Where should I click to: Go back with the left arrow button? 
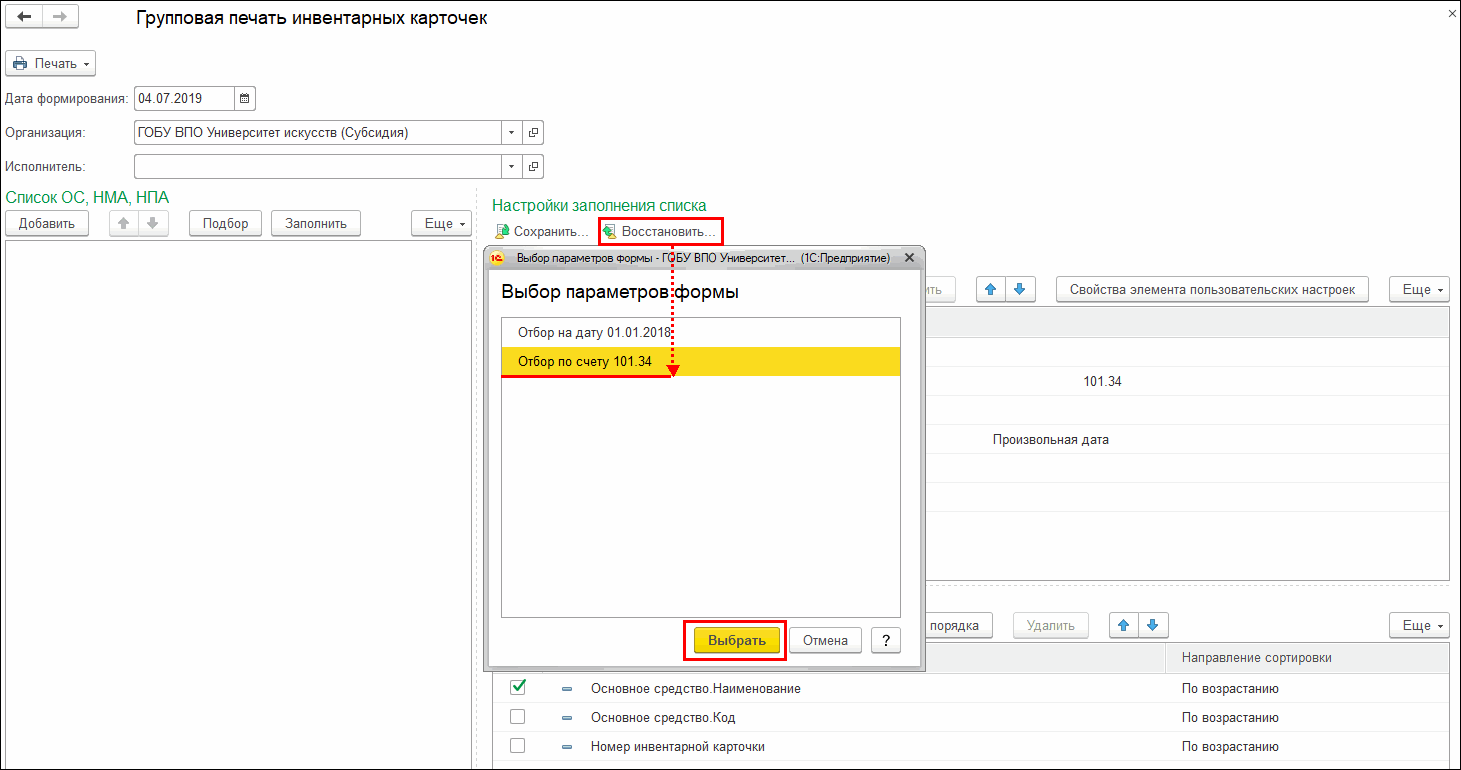(x=24, y=17)
